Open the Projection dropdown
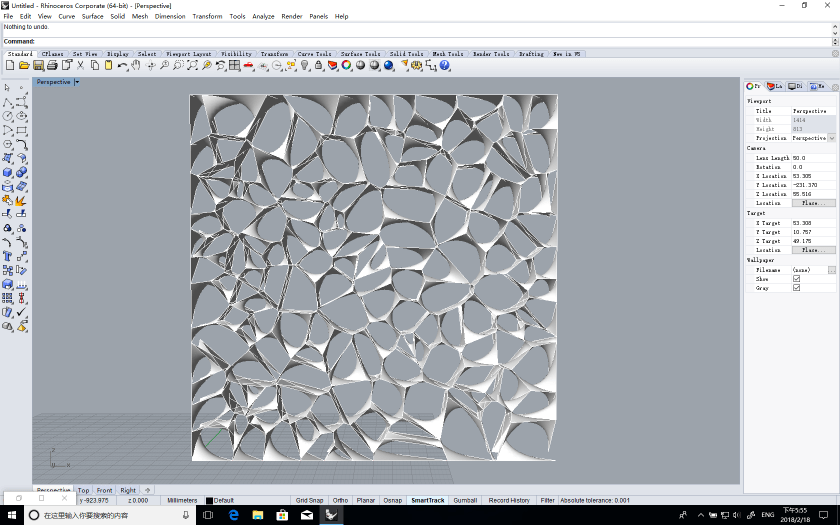Viewport: 840px width, 525px height. pyautogui.click(x=831, y=138)
